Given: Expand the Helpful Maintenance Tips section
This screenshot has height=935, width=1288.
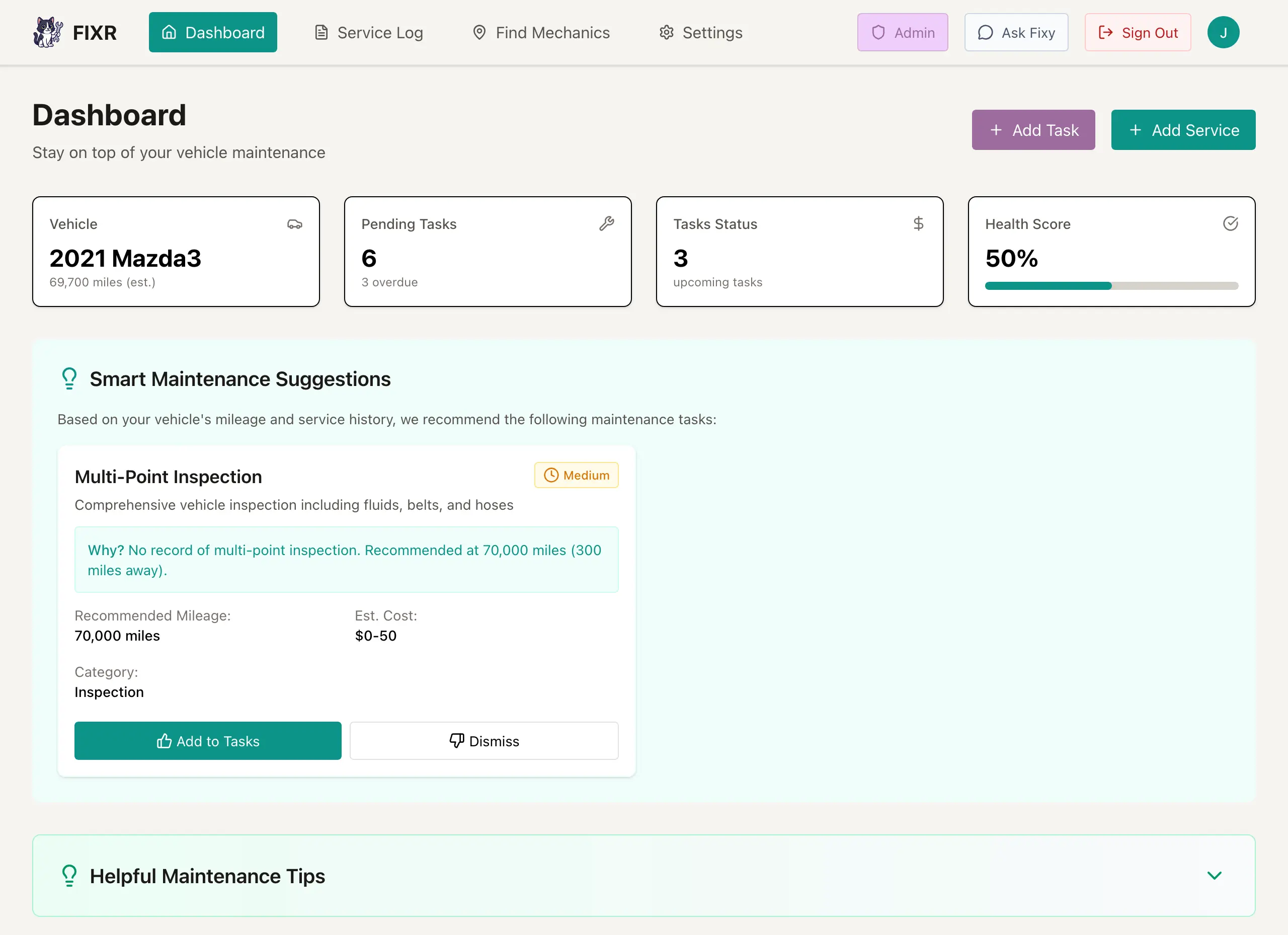Looking at the screenshot, I should point(1215,875).
